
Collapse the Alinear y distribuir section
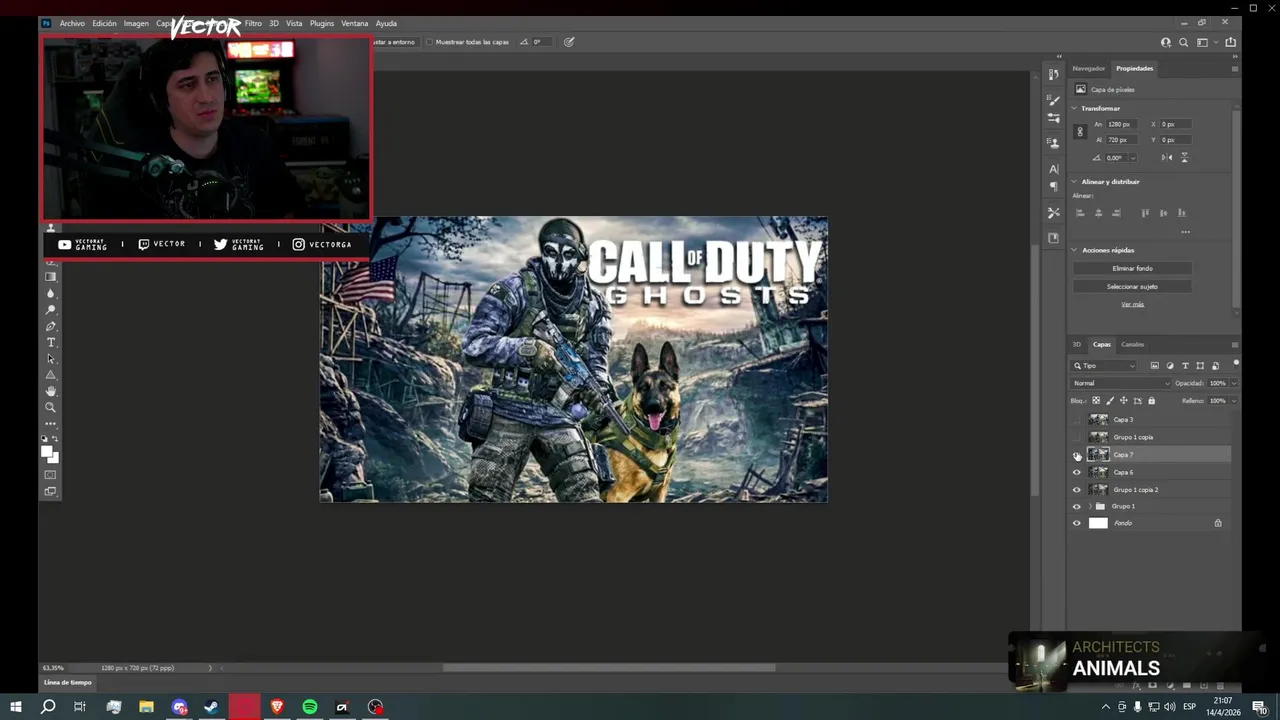tap(1075, 182)
